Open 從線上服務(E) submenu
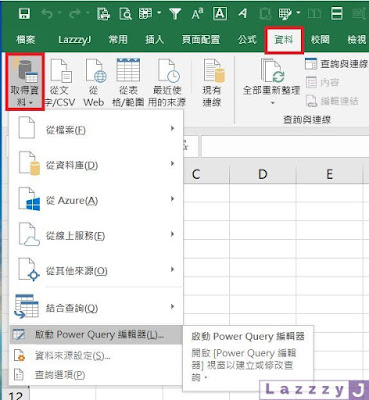369x400 pixels. click(x=96, y=235)
